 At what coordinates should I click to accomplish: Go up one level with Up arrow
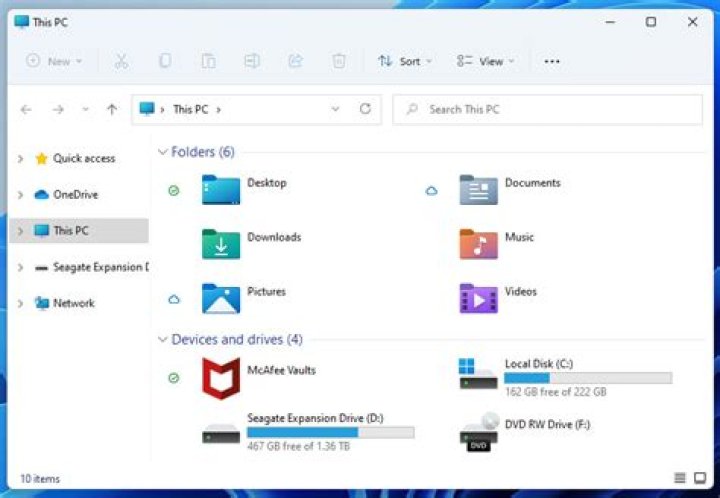click(x=111, y=109)
